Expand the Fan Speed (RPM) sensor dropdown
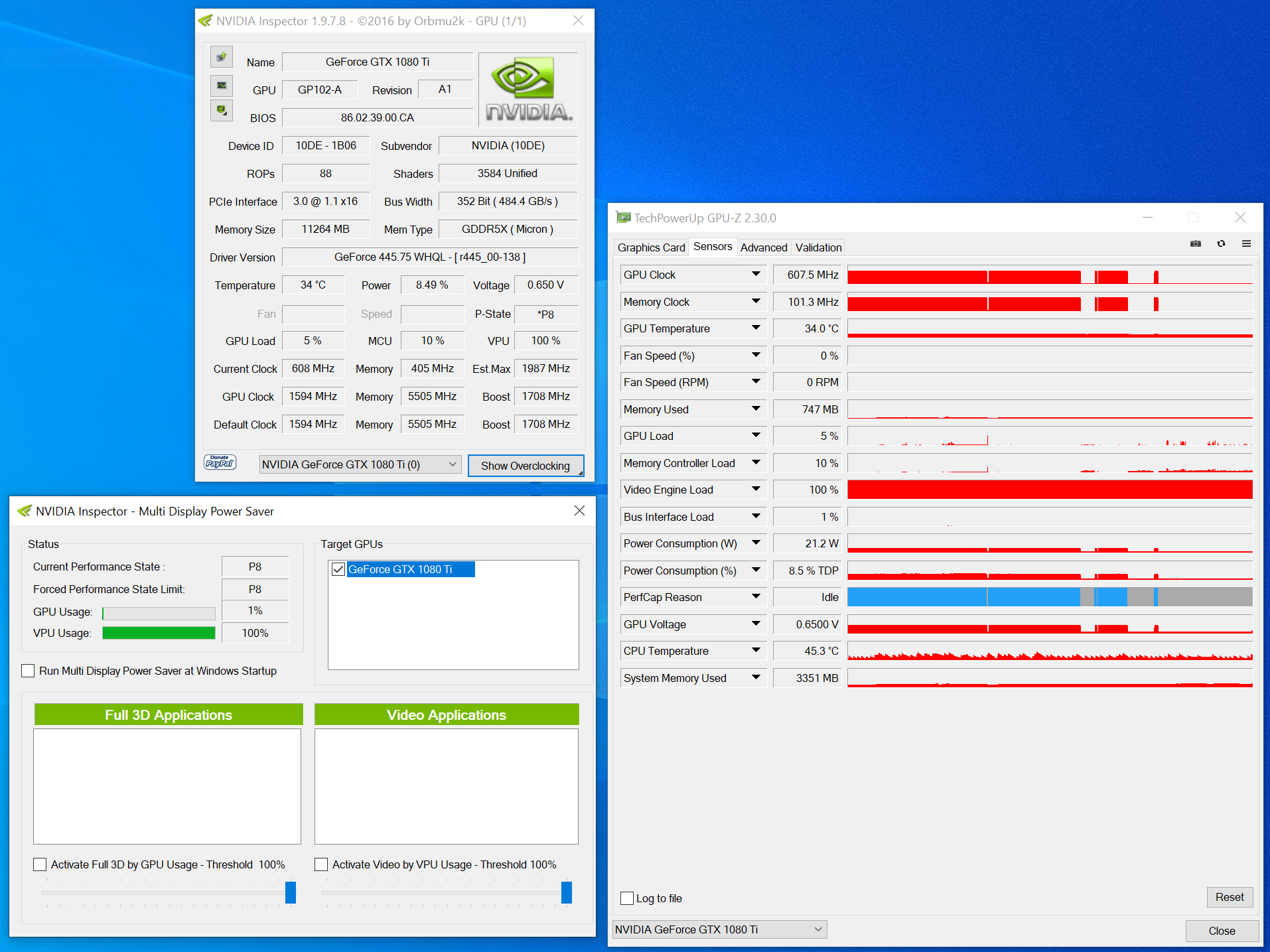Screen dimensions: 1270x952 click(x=756, y=381)
